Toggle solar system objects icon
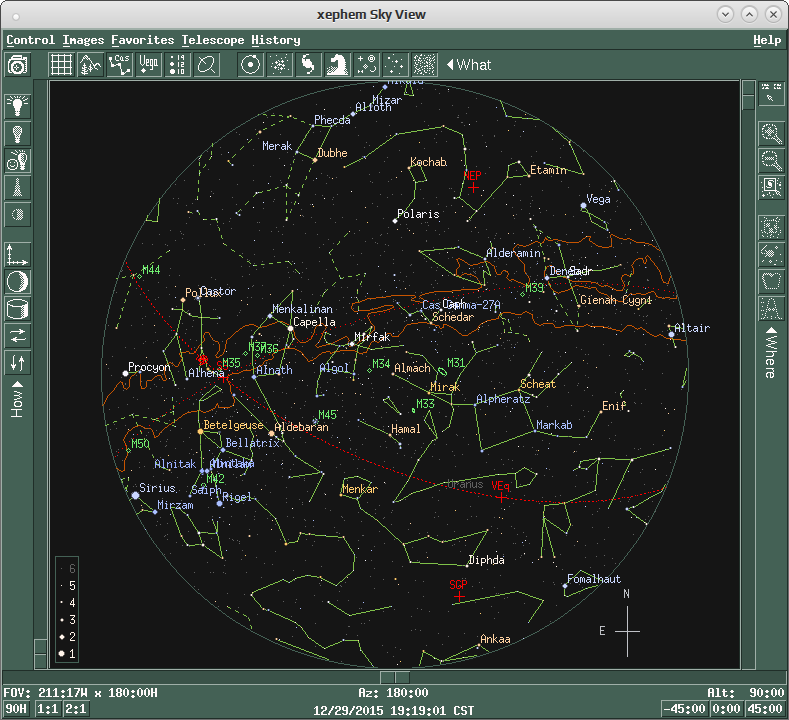789x720 pixels. click(250, 65)
